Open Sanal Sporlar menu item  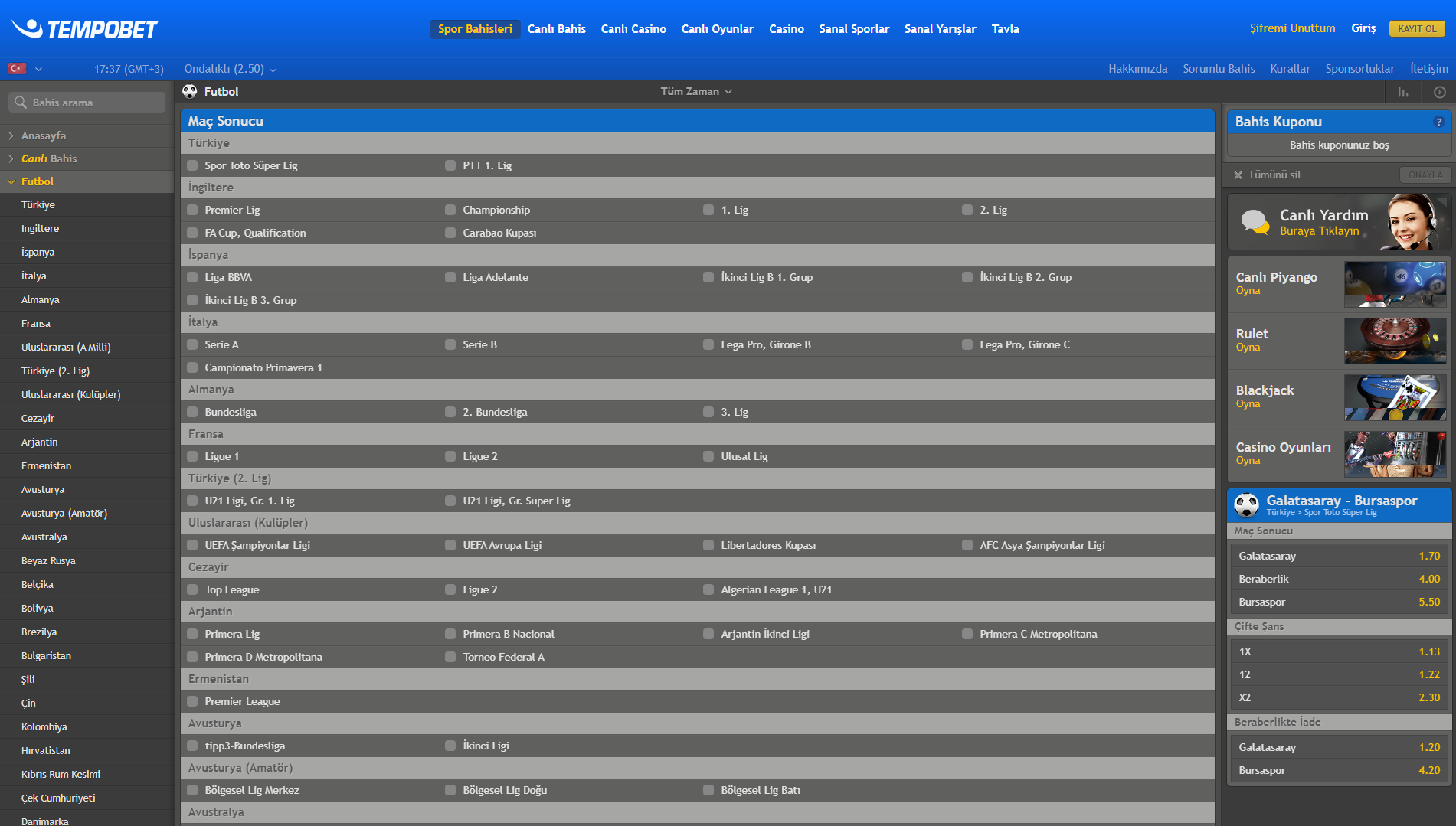click(x=853, y=29)
